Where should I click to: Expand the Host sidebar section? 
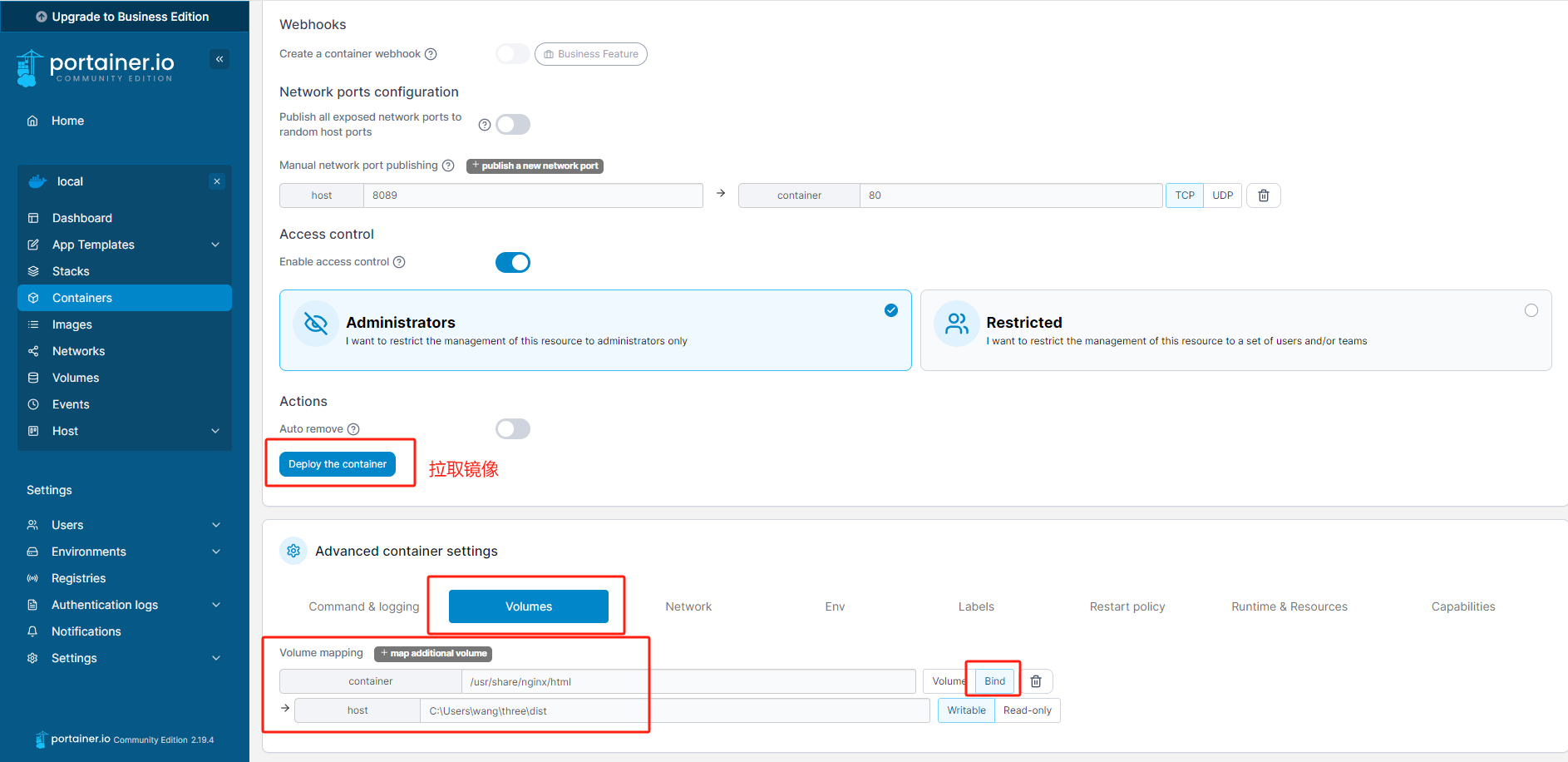click(125, 431)
